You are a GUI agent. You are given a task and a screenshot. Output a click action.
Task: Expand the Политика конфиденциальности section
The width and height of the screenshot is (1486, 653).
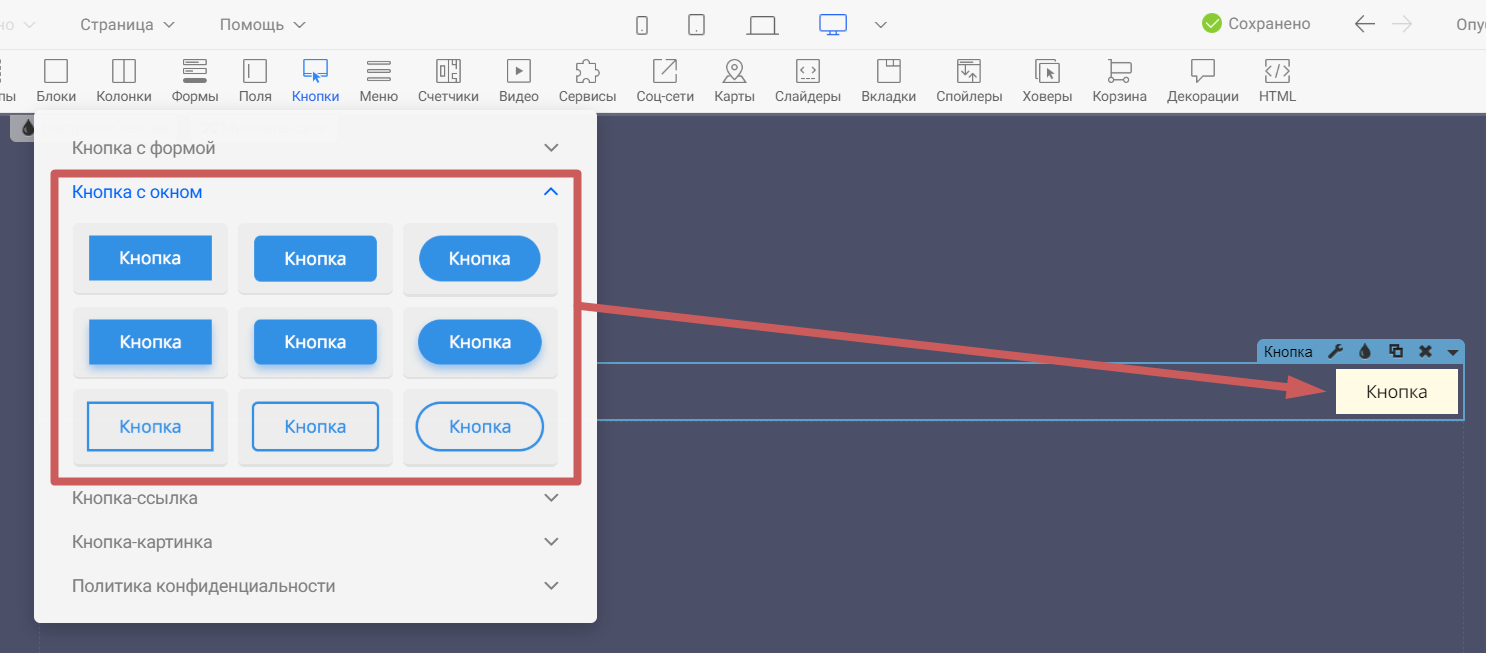pyautogui.click(x=314, y=586)
